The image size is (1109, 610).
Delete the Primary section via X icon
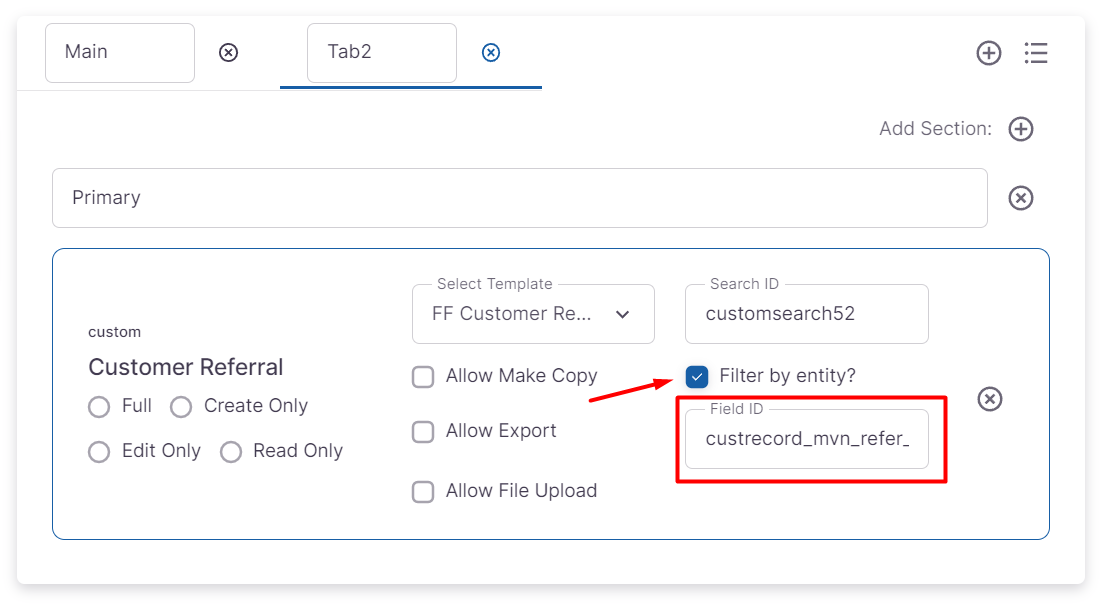pyautogui.click(x=1021, y=198)
